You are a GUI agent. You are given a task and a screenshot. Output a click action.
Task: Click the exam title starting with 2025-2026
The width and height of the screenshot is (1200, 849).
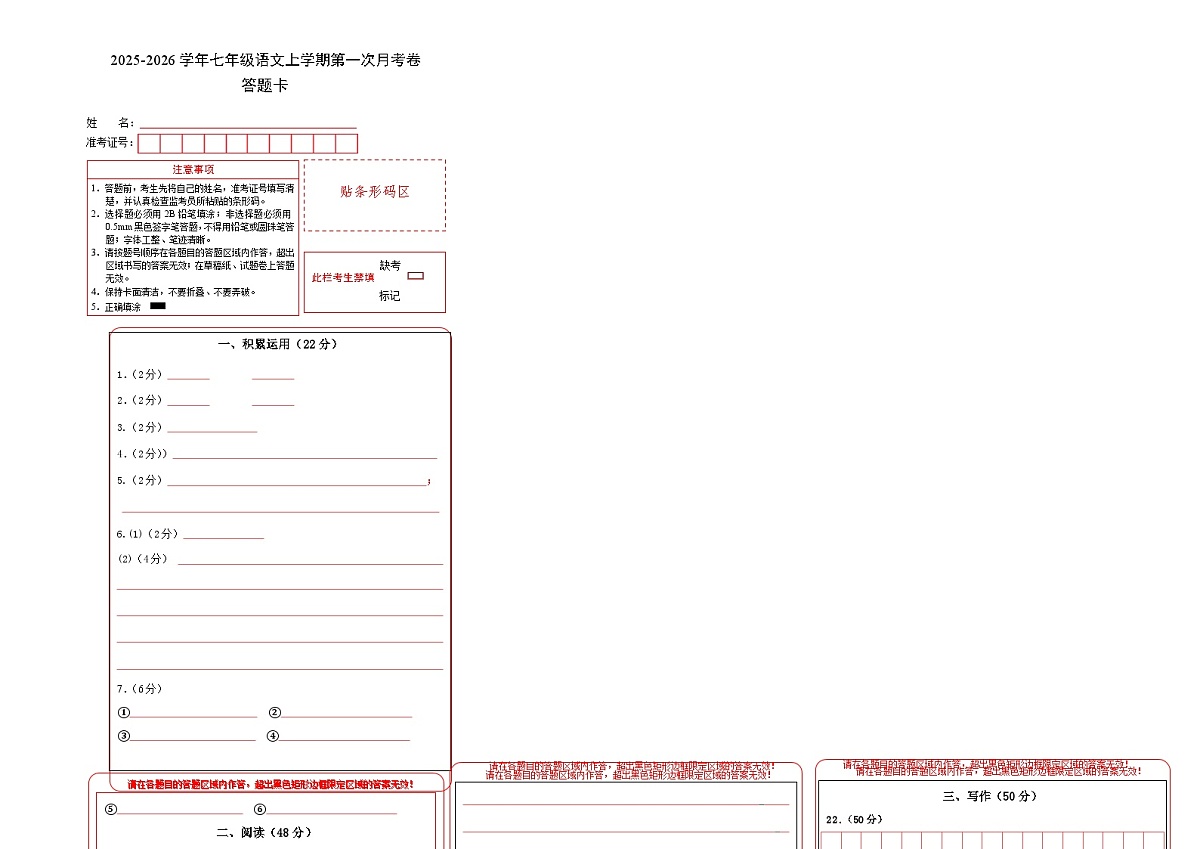click(x=265, y=60)
